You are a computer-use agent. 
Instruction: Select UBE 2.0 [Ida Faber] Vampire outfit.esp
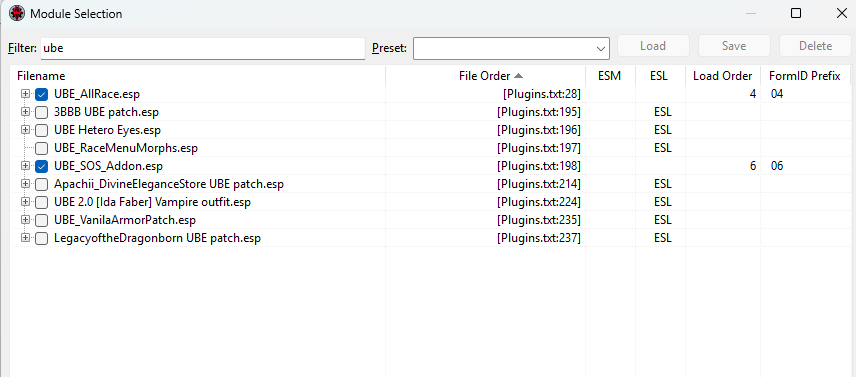152,202
